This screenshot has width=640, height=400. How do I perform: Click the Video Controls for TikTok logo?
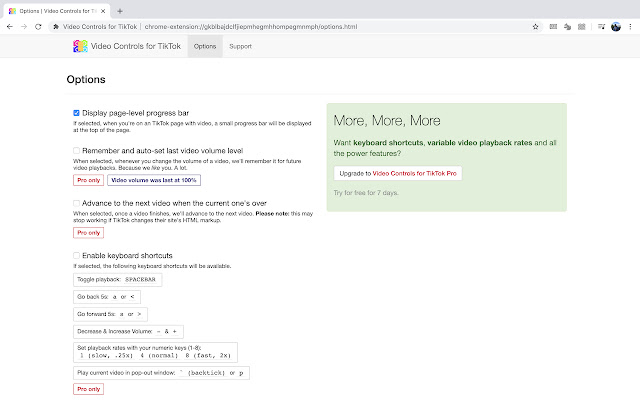[x=79, y=46]
